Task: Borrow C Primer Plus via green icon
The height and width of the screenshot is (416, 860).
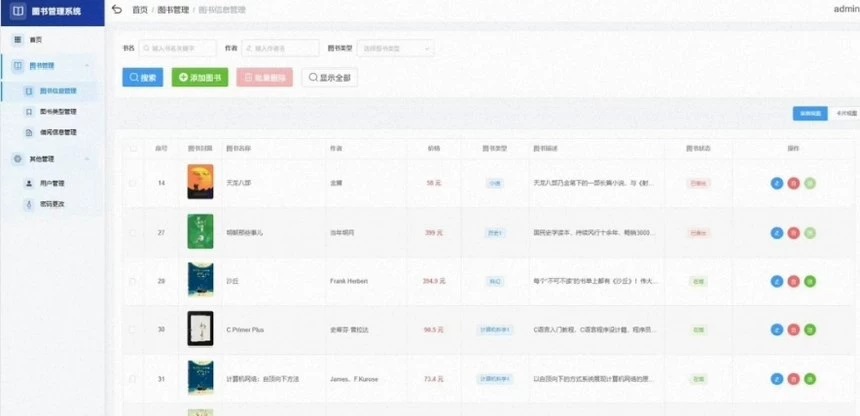Action: 810,330
